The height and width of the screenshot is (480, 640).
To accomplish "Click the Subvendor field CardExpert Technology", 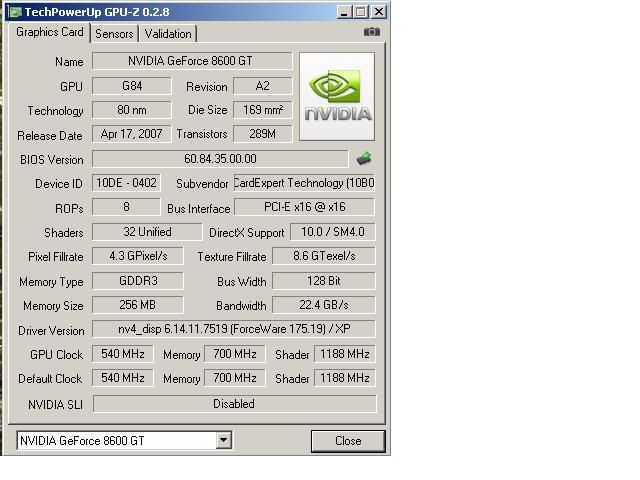I will pos(304,183).
